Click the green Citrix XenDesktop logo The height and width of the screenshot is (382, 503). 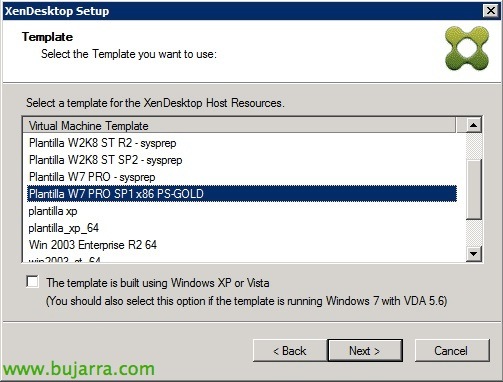[x=467, y=49]
